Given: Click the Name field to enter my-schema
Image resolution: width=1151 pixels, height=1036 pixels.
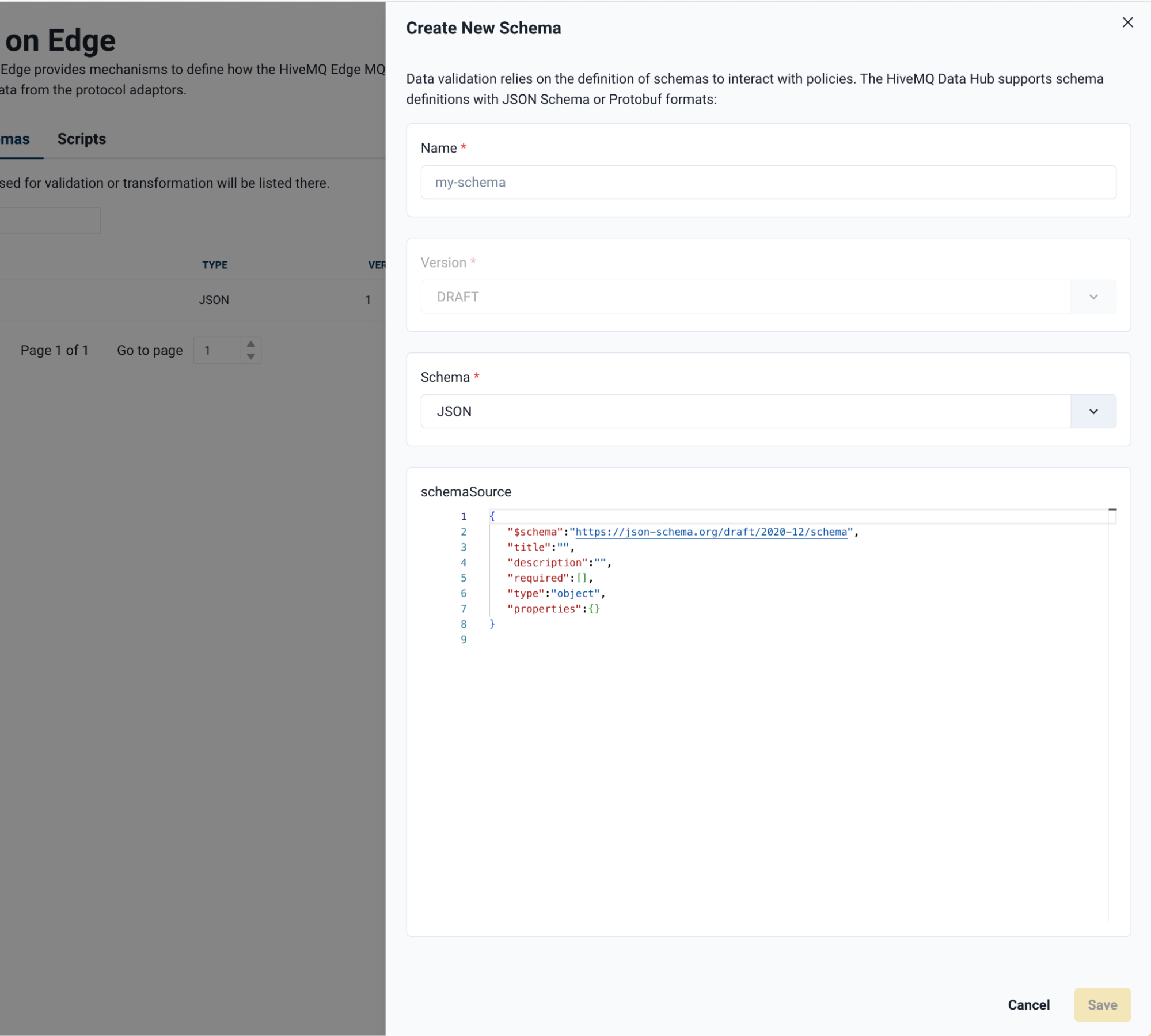Looking at the screenshot, I should click(x=768, y=182).
